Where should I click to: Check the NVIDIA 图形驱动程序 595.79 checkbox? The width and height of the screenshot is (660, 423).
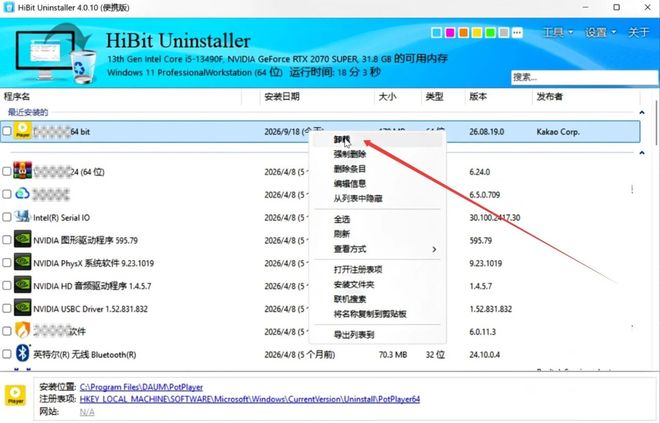[x=7, y=240]
